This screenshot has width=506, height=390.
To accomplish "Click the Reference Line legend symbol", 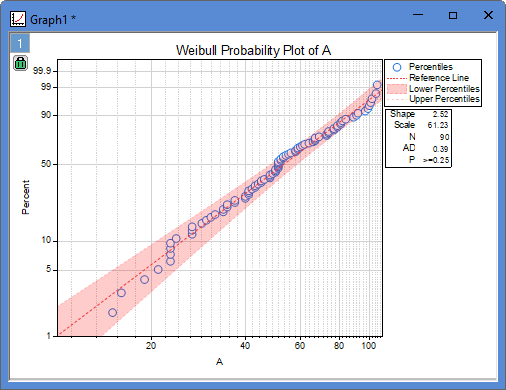I will point(397,79).
